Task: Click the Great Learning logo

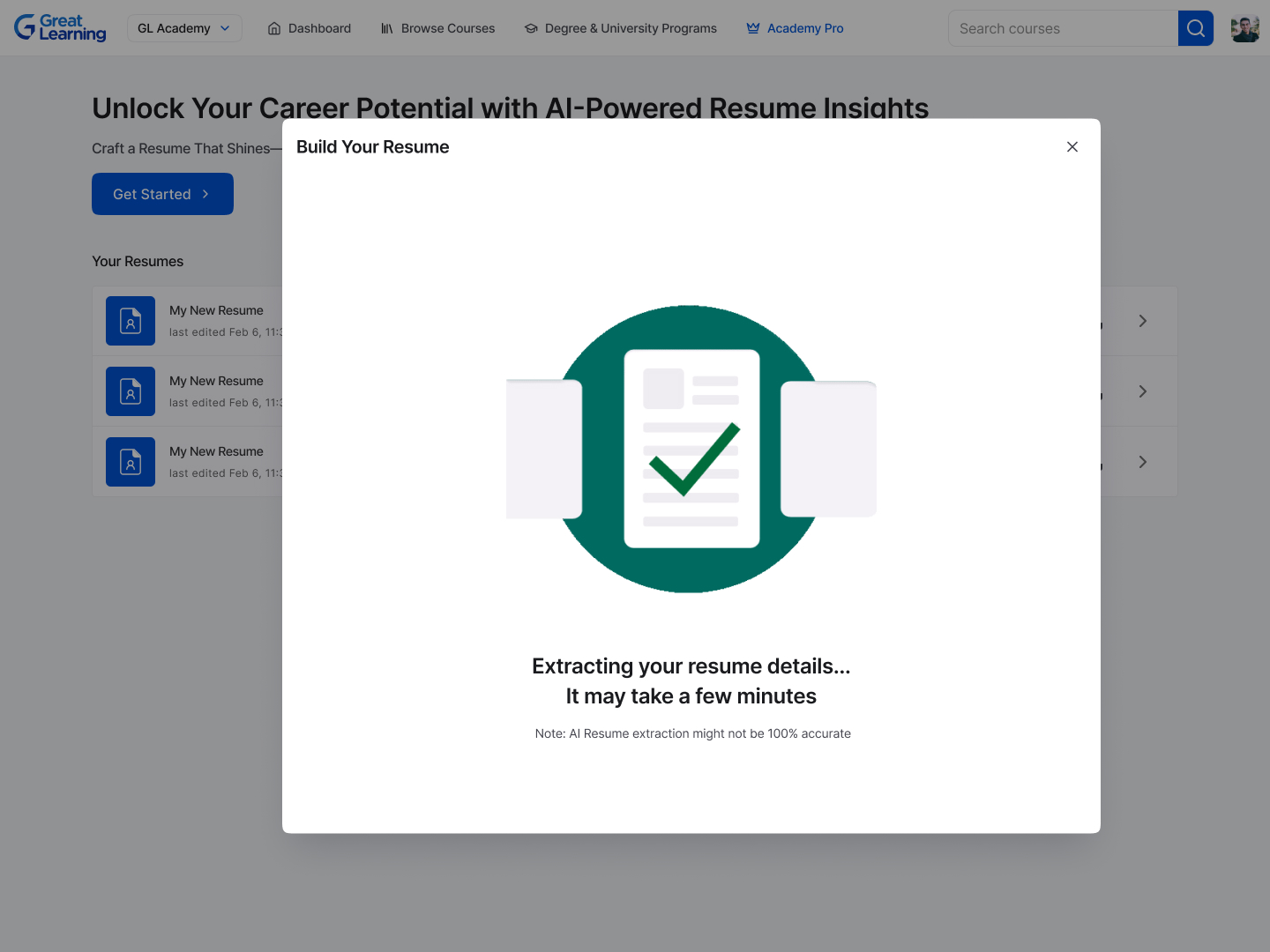Action: coord(60,28)
